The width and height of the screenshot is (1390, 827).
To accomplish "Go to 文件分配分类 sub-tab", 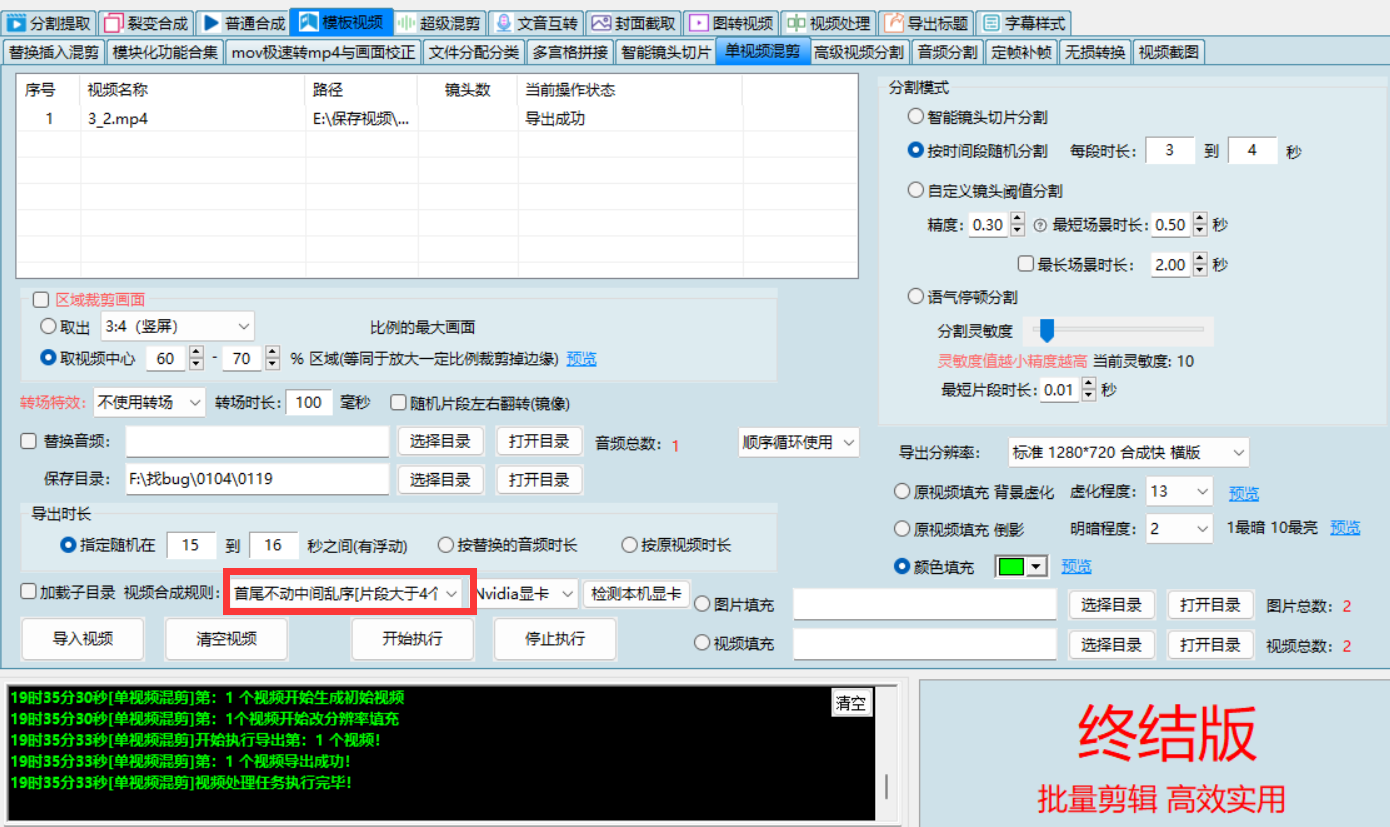I will (x=474, y=52).
